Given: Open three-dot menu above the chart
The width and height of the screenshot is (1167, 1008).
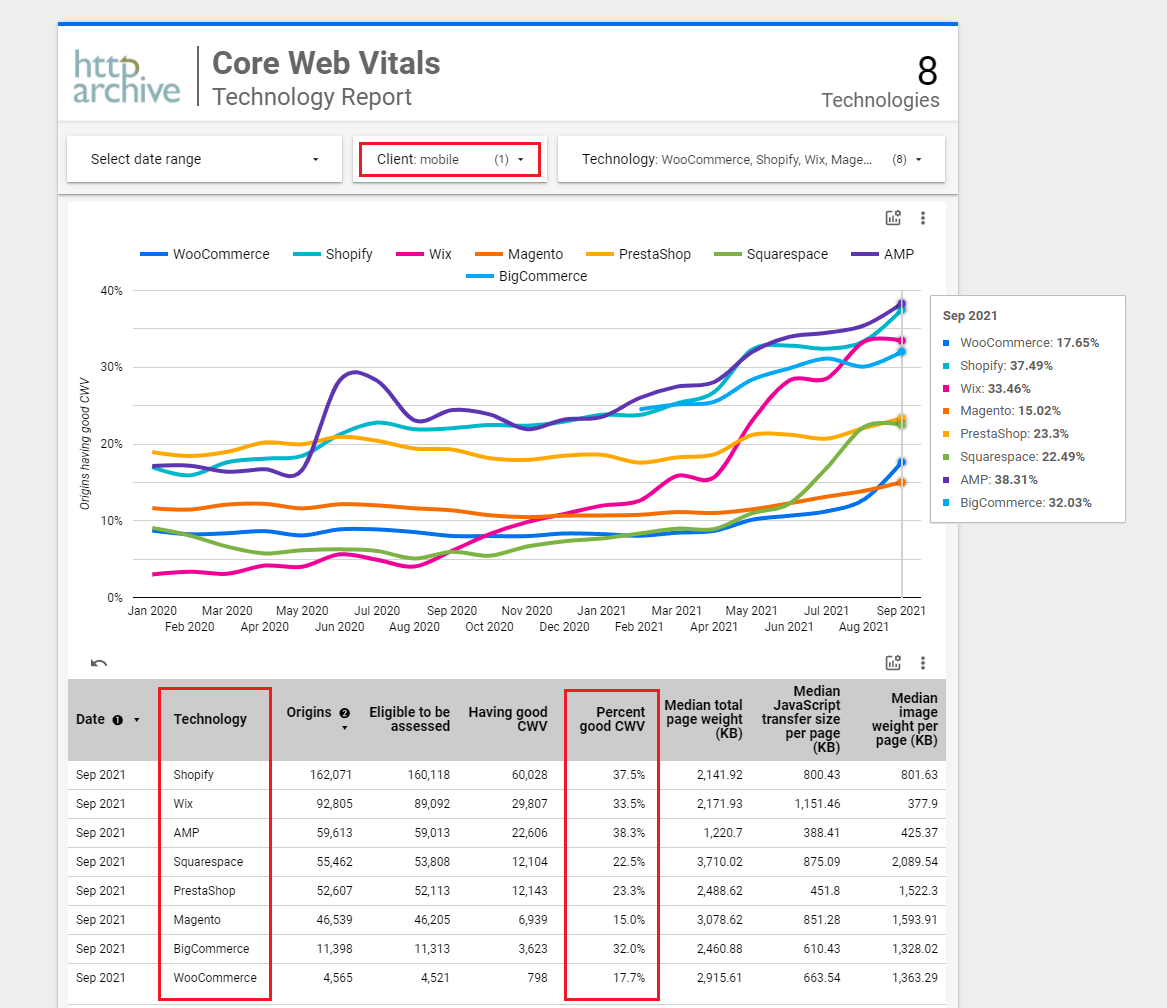Looking at the screenshot, I should coord(923,218).
